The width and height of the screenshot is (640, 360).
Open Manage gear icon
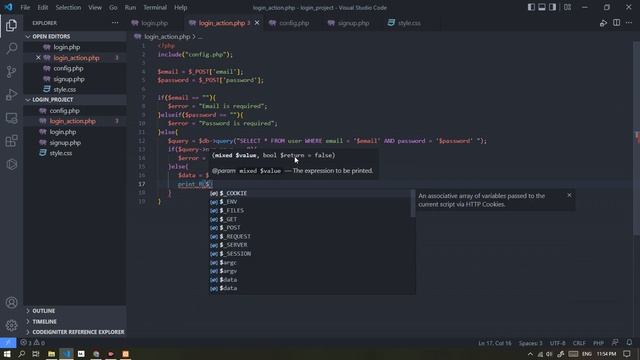pyautogui.click(x=11, y=325)
